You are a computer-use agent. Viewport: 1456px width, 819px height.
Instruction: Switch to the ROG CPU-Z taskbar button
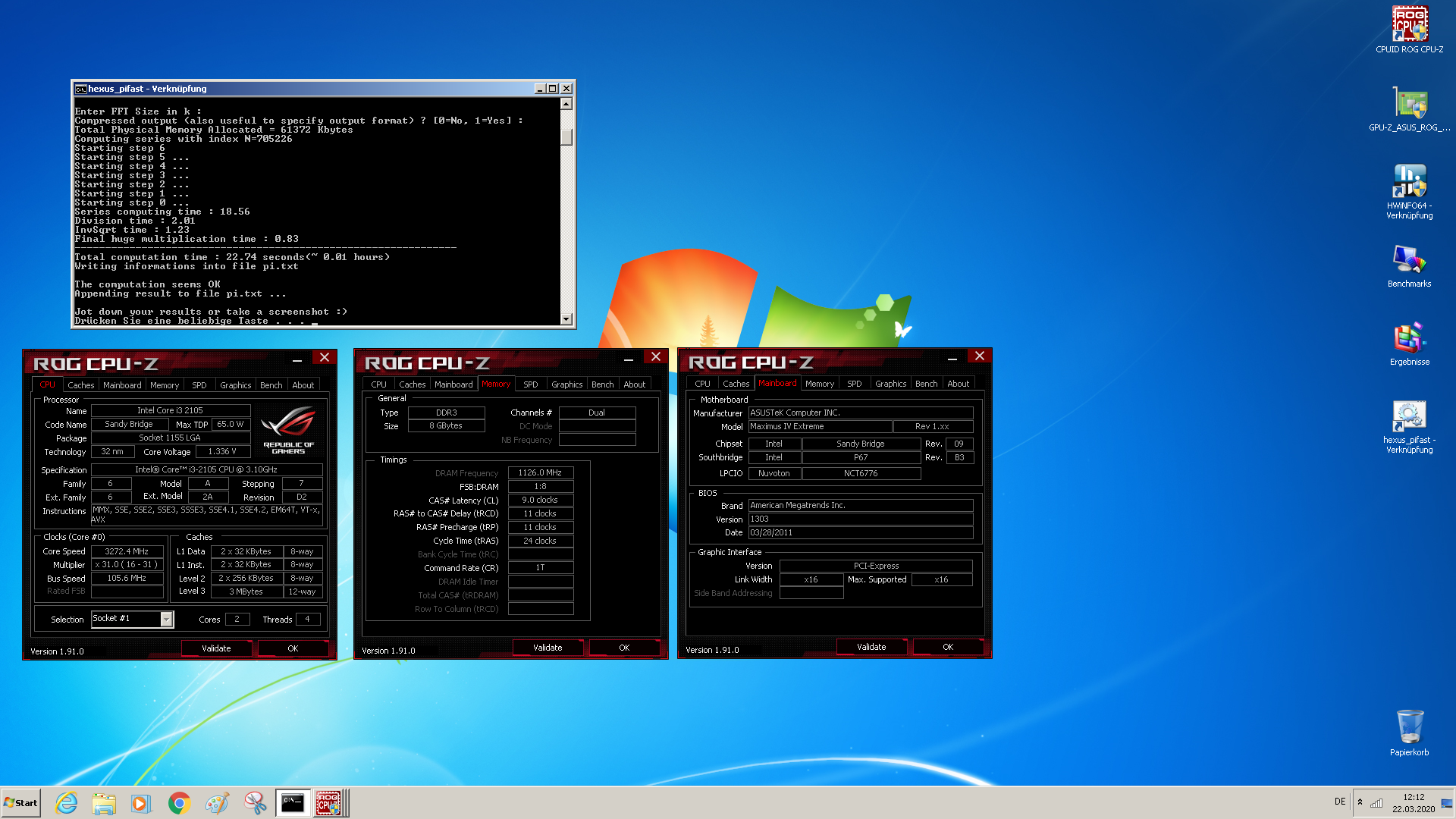(x=331, y=803)
